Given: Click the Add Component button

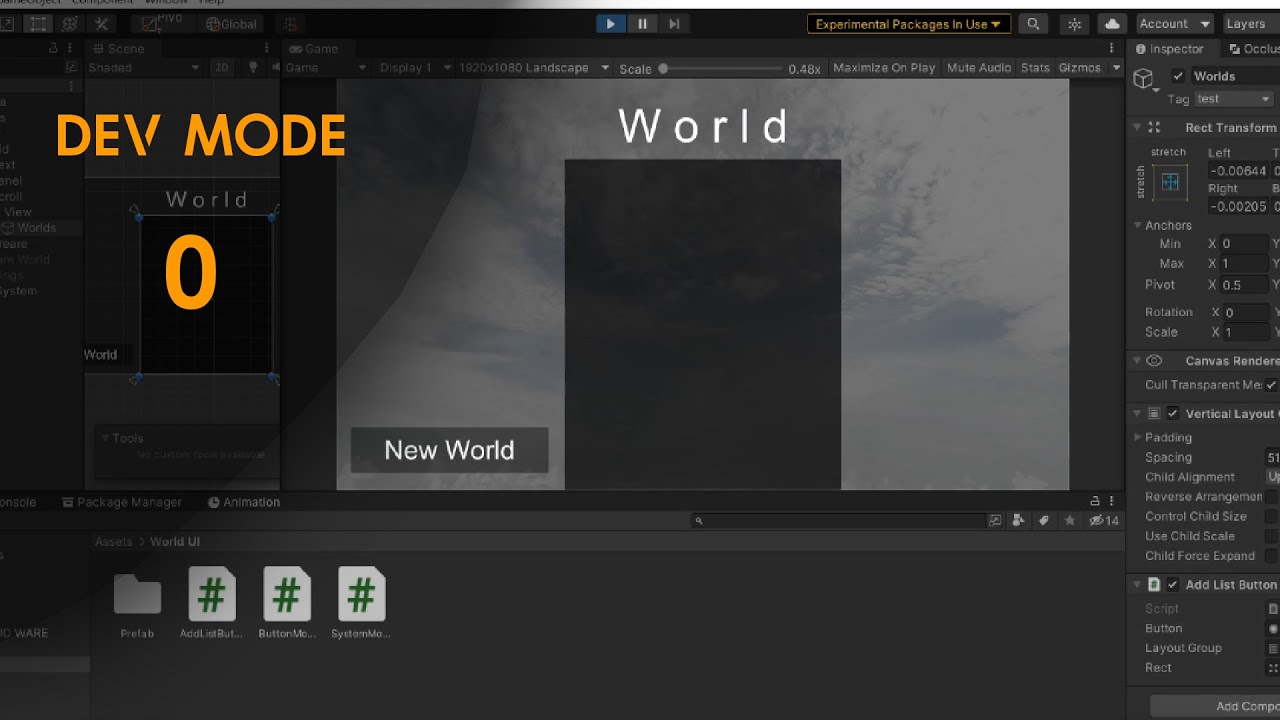Looking at the screenshot, I should pyautogui.click(x=1215, y=706).
